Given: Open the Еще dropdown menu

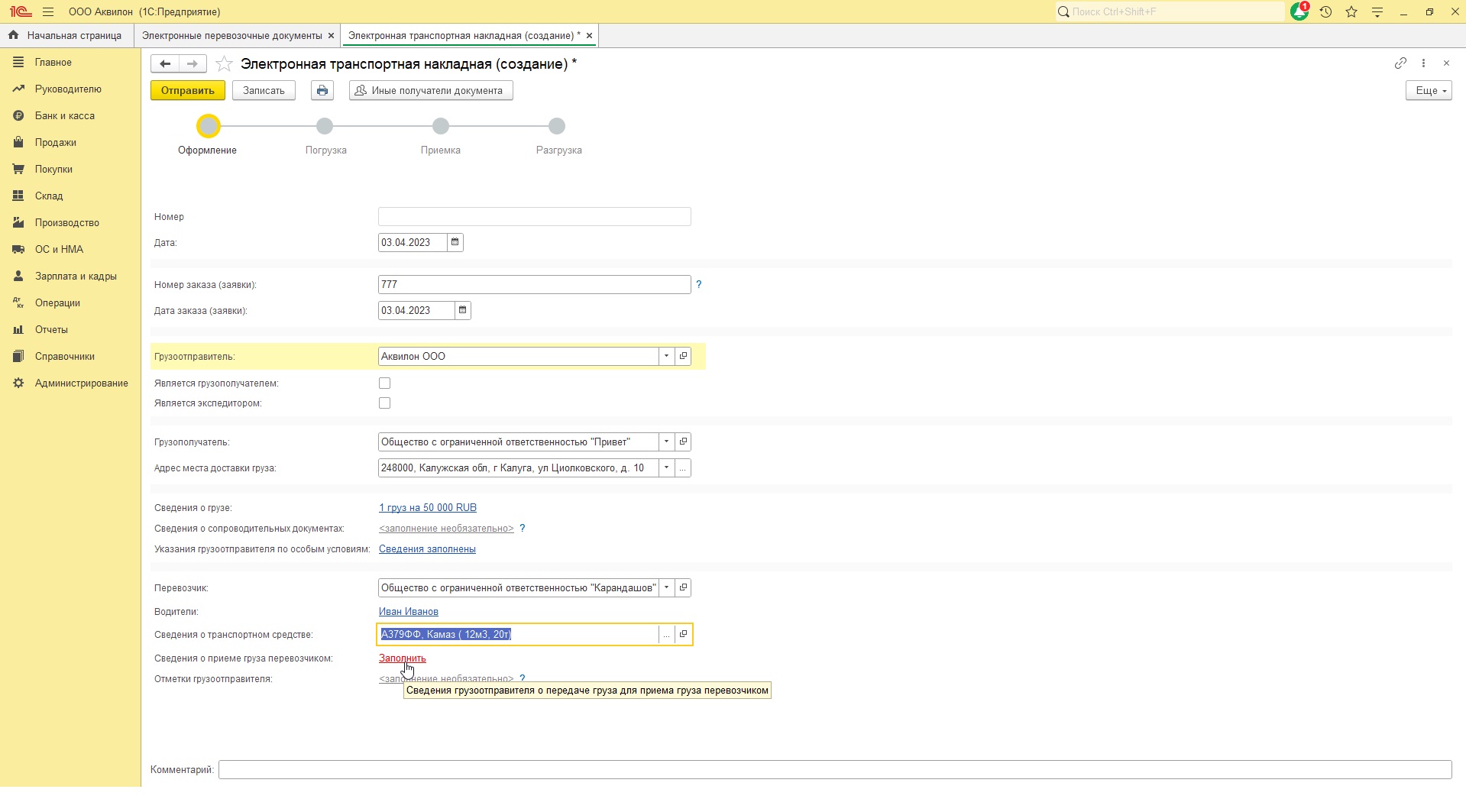Looking at the screenshot, I should click(1429, 90).
